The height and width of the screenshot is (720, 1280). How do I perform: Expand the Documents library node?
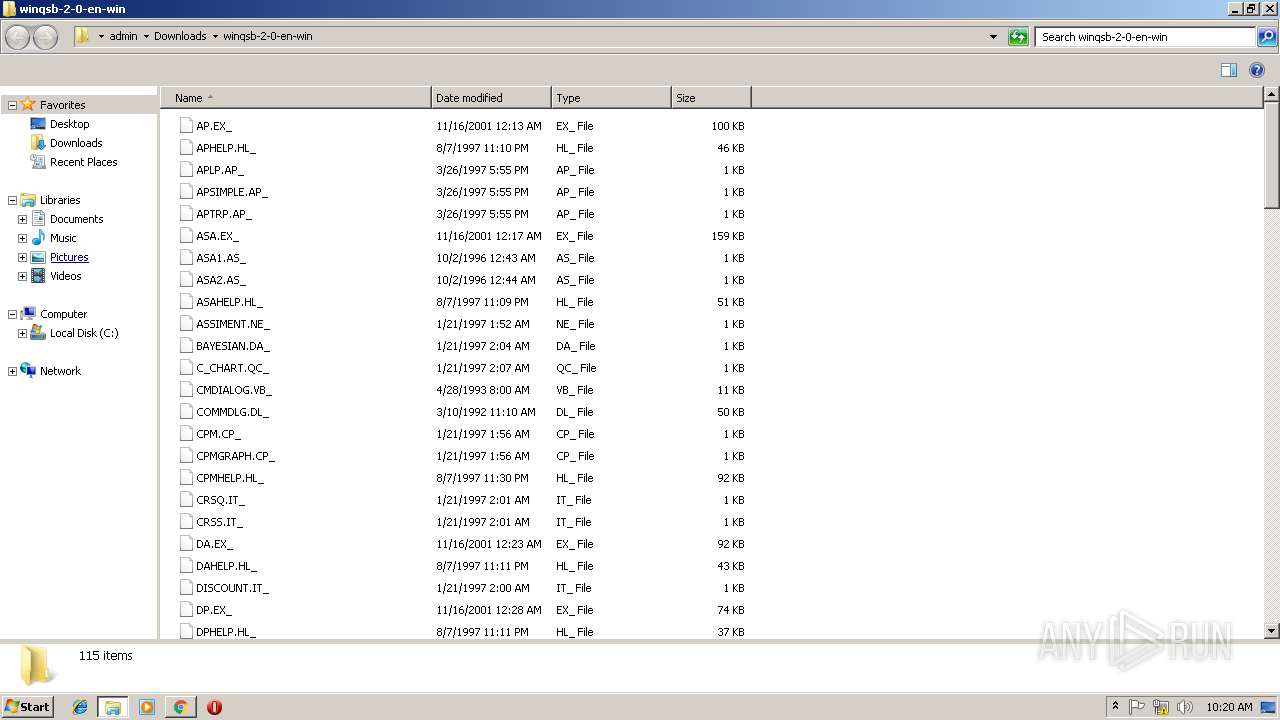pyautogui.click(x=22, y=219)
